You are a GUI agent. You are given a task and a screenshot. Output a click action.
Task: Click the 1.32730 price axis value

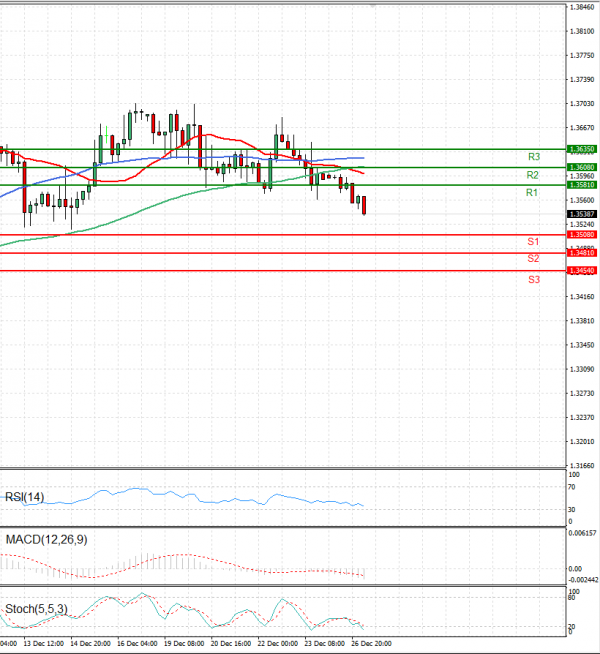point(582,393)
